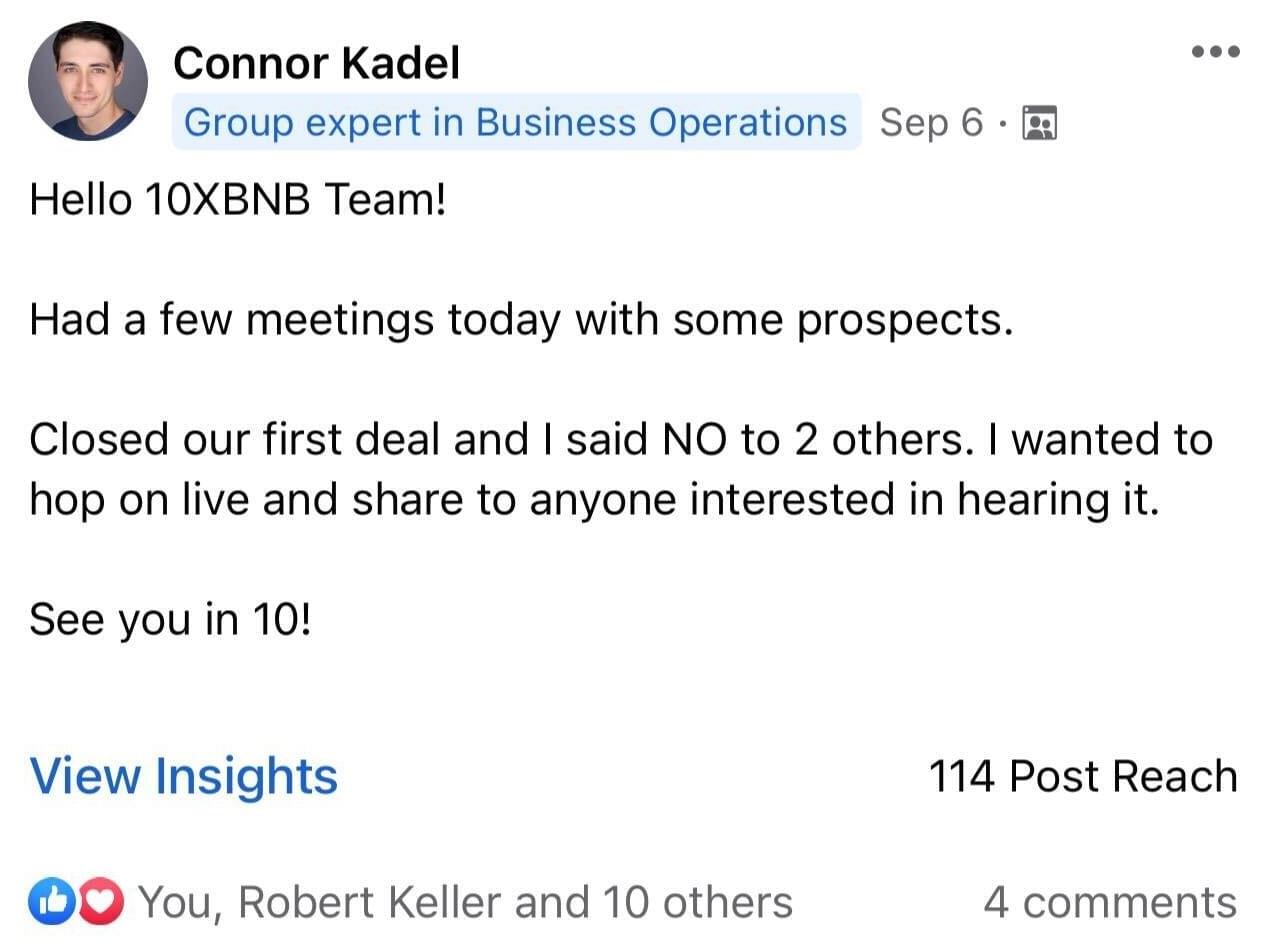Click the See you in 10! line
The image size is (1266, 940).
(170, 620)
